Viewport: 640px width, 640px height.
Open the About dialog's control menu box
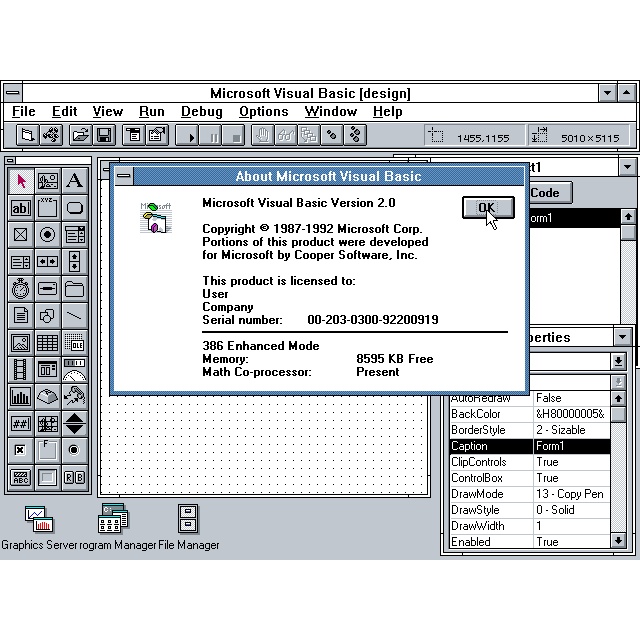coord(124,176)
